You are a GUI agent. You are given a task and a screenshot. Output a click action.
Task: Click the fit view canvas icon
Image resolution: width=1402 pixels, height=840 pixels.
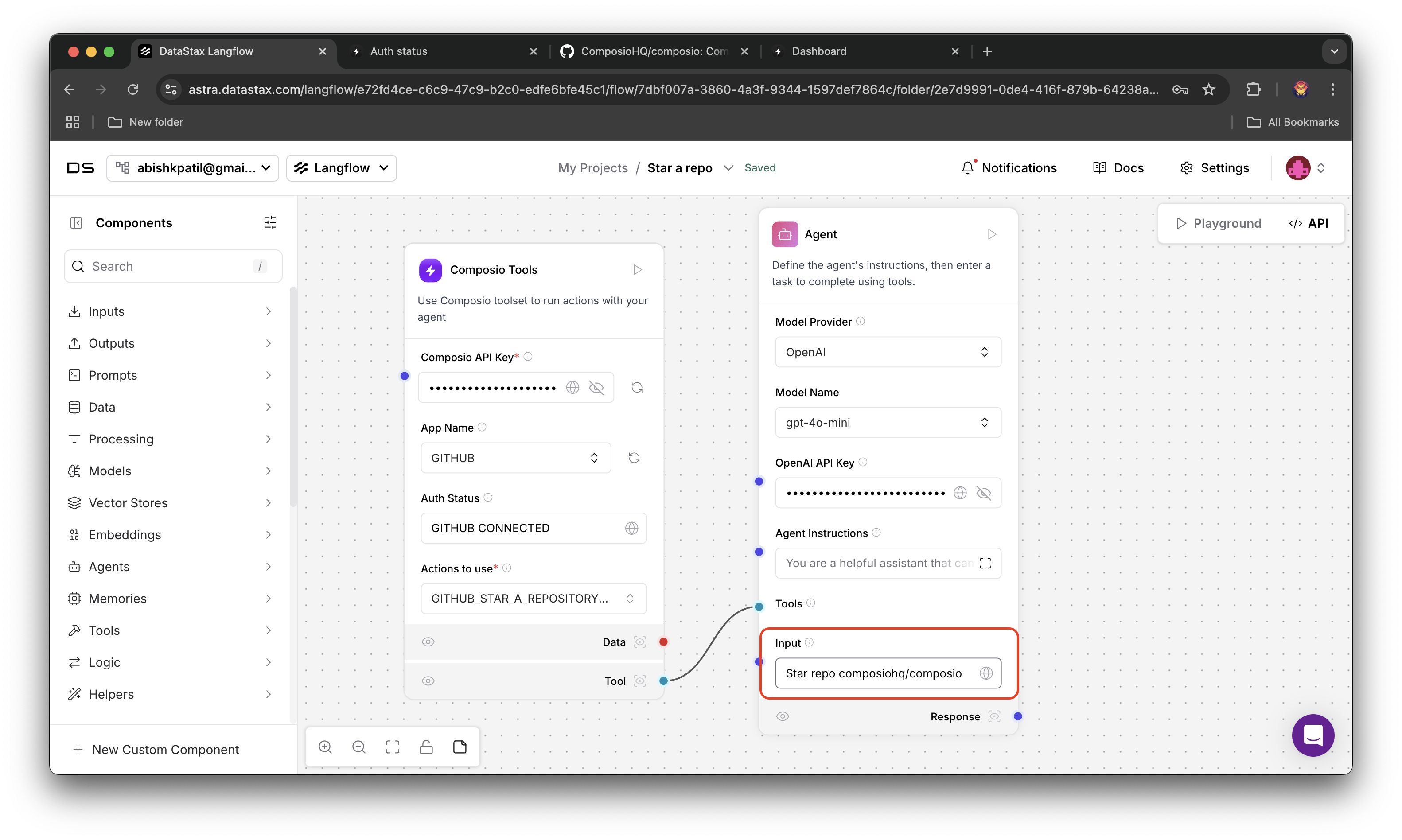point(392,747)
